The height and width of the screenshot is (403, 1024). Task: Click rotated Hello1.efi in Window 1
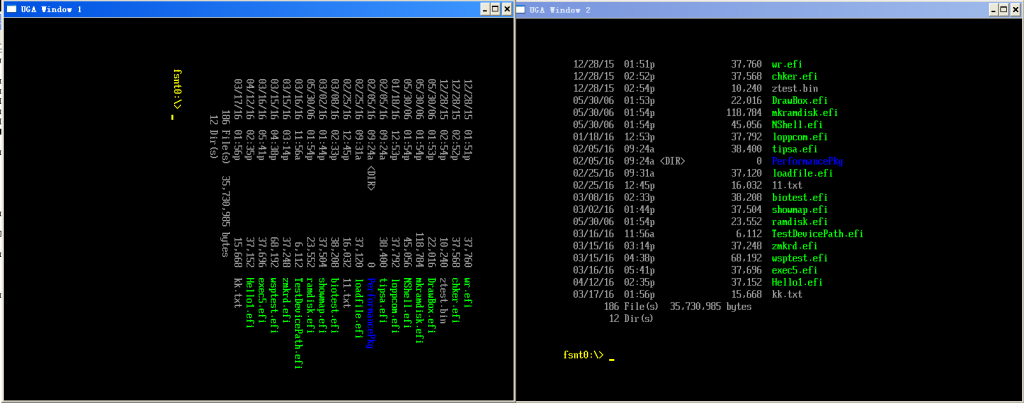point(249,304)
